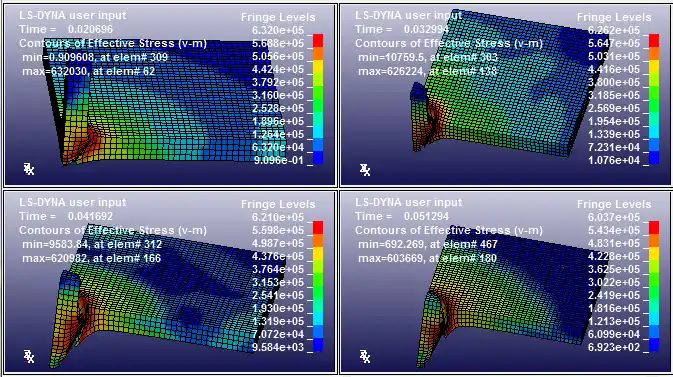Click 'LS-DYNA user input' title in Time 0.051294 viewport
Image resolution: width=673 pixels, height=377 pixels.
pyautogui.click(x=409, y=202)
